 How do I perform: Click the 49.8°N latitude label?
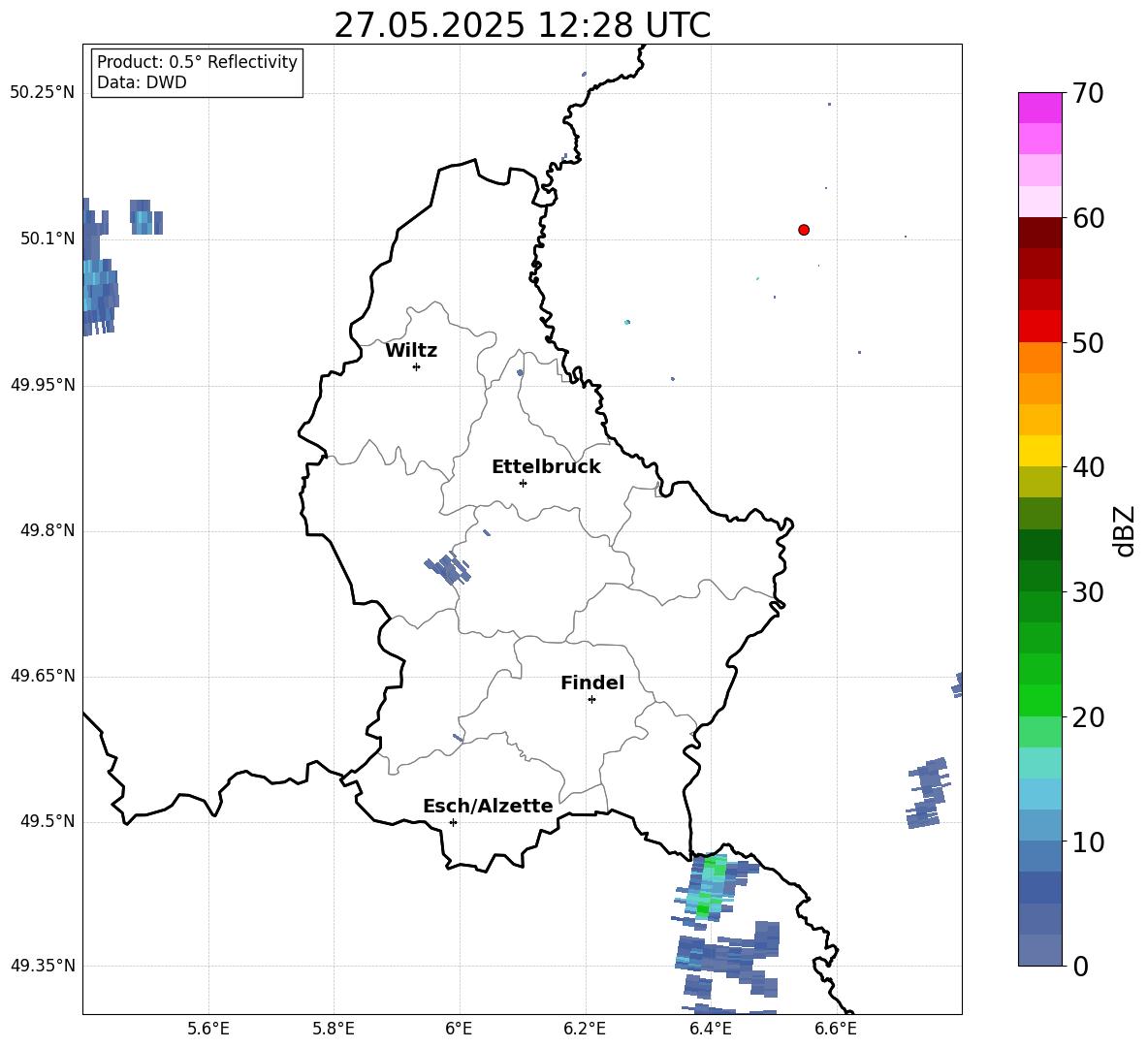click(x=48, y=530)
